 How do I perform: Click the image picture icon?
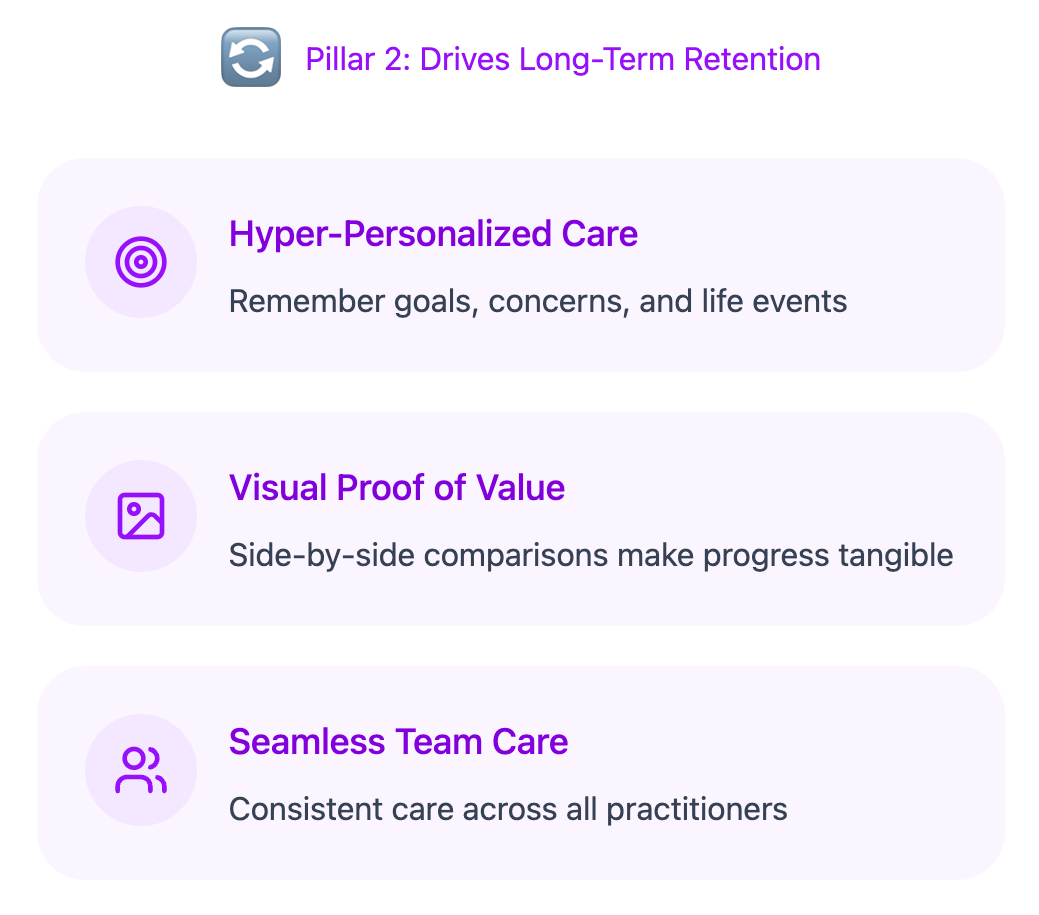tap(141, 517)
